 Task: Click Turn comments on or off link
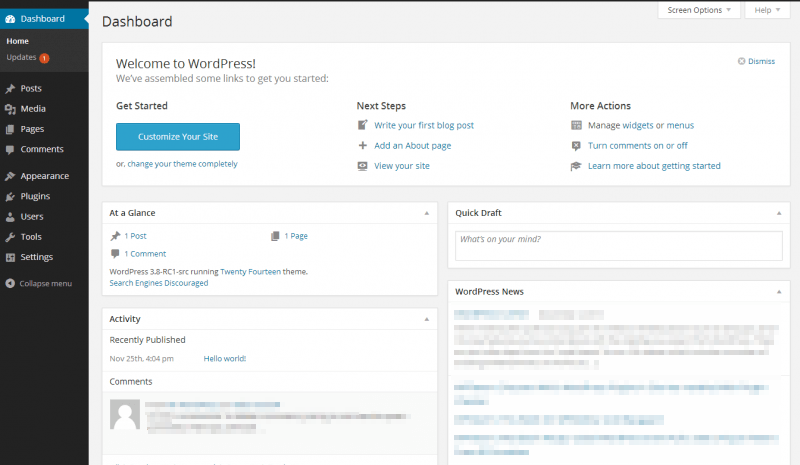pos(638,145)
